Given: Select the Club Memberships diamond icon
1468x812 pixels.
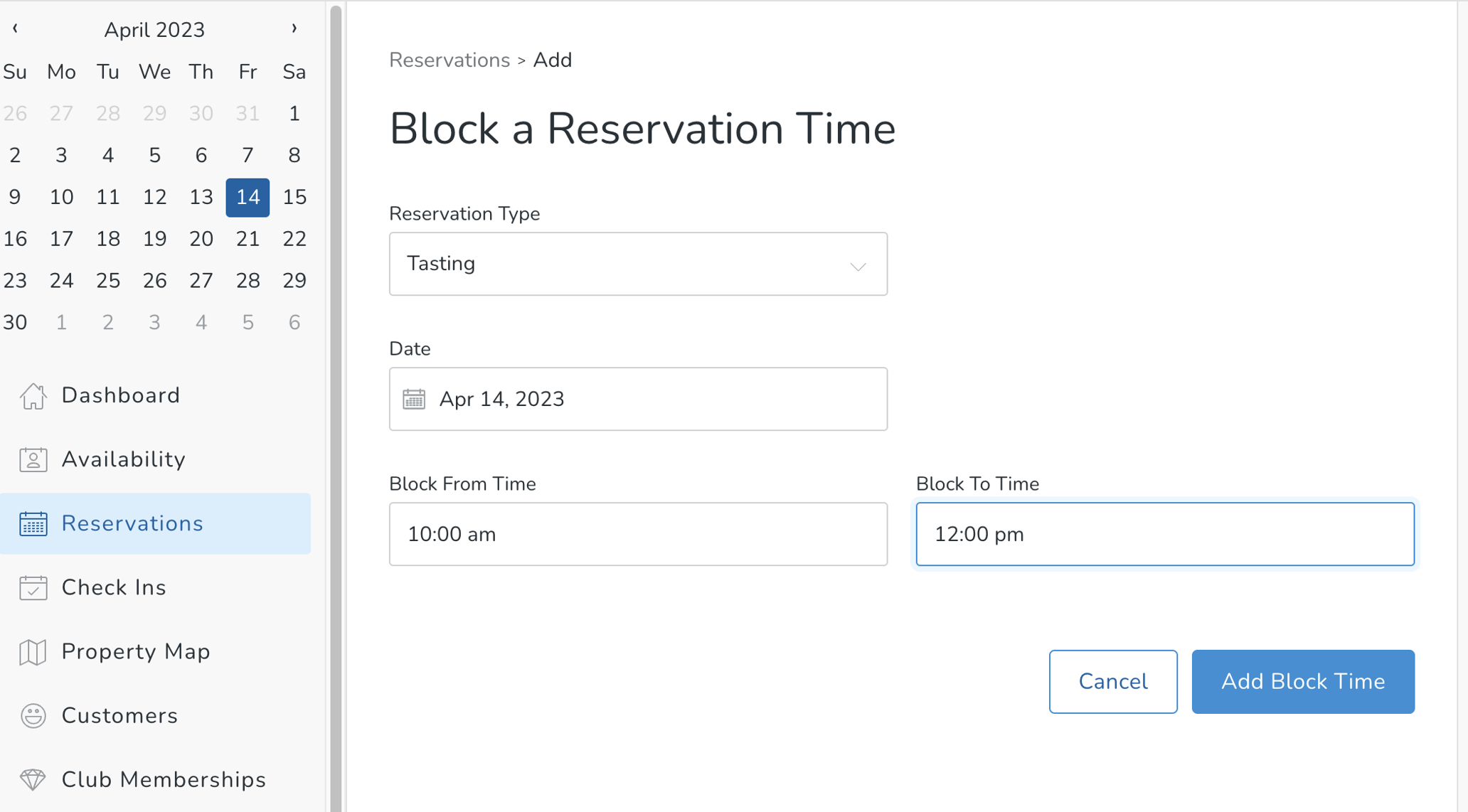Looking at the screenshot, I should coord(32,779).
